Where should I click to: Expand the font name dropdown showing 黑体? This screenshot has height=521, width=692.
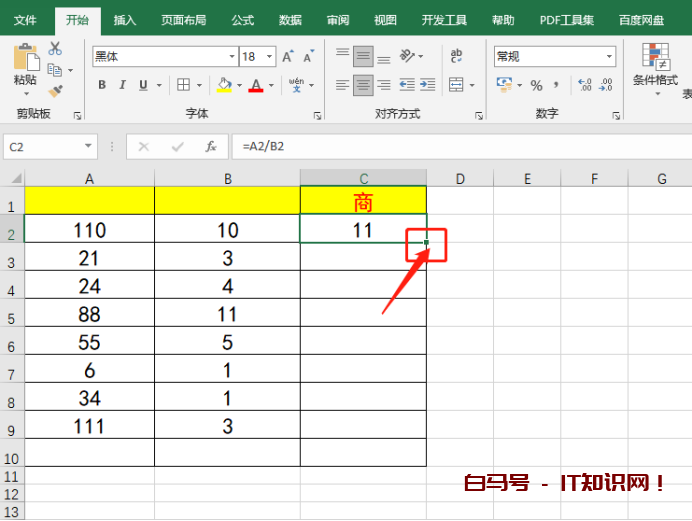[x=232, y=57]
